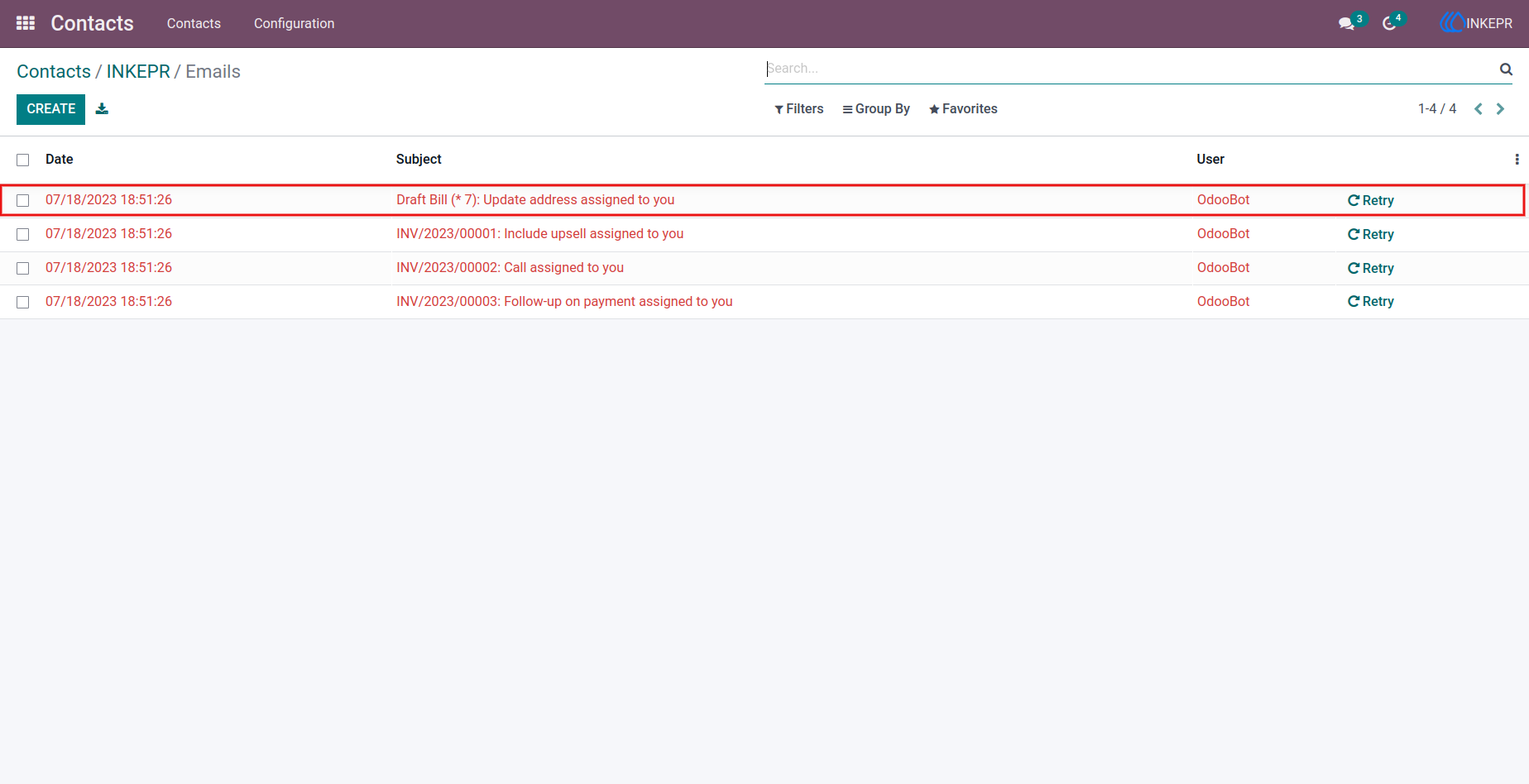Viewport: 1529px width, 784px height.
Task: Tick checkbox for INV/2023/00001 row
Action: (23, 234)
